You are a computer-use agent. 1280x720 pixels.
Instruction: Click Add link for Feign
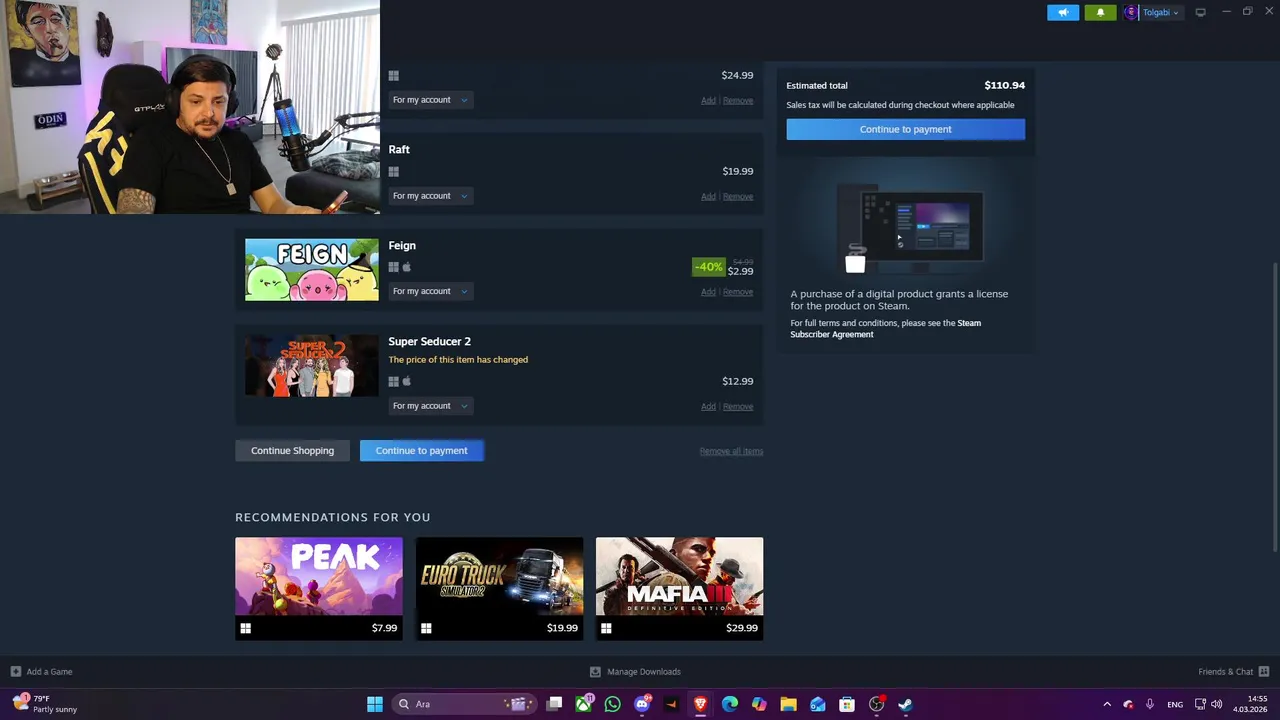tap(708, 292)
